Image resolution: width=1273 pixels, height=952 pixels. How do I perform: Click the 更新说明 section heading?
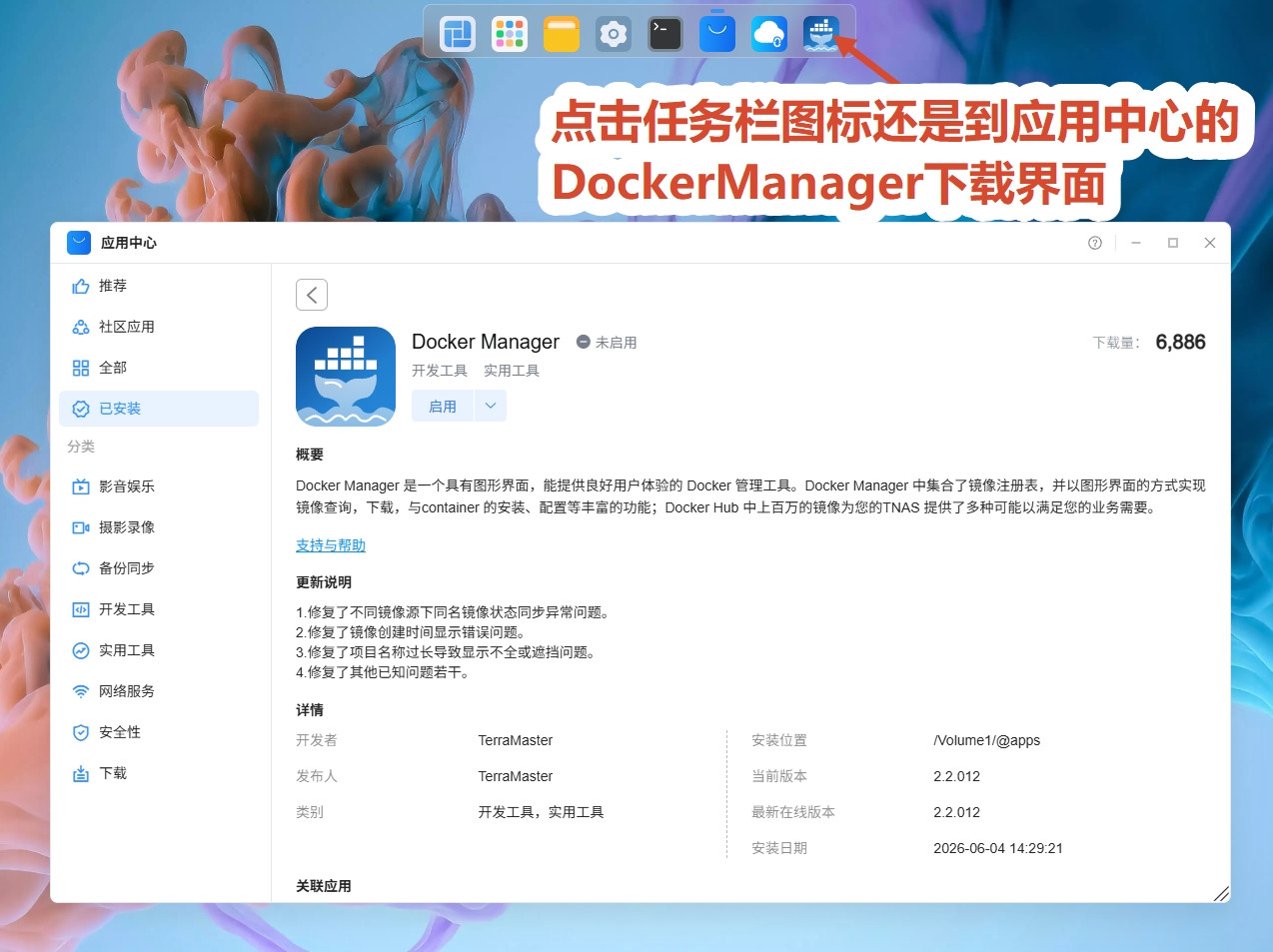coord(324,582)
